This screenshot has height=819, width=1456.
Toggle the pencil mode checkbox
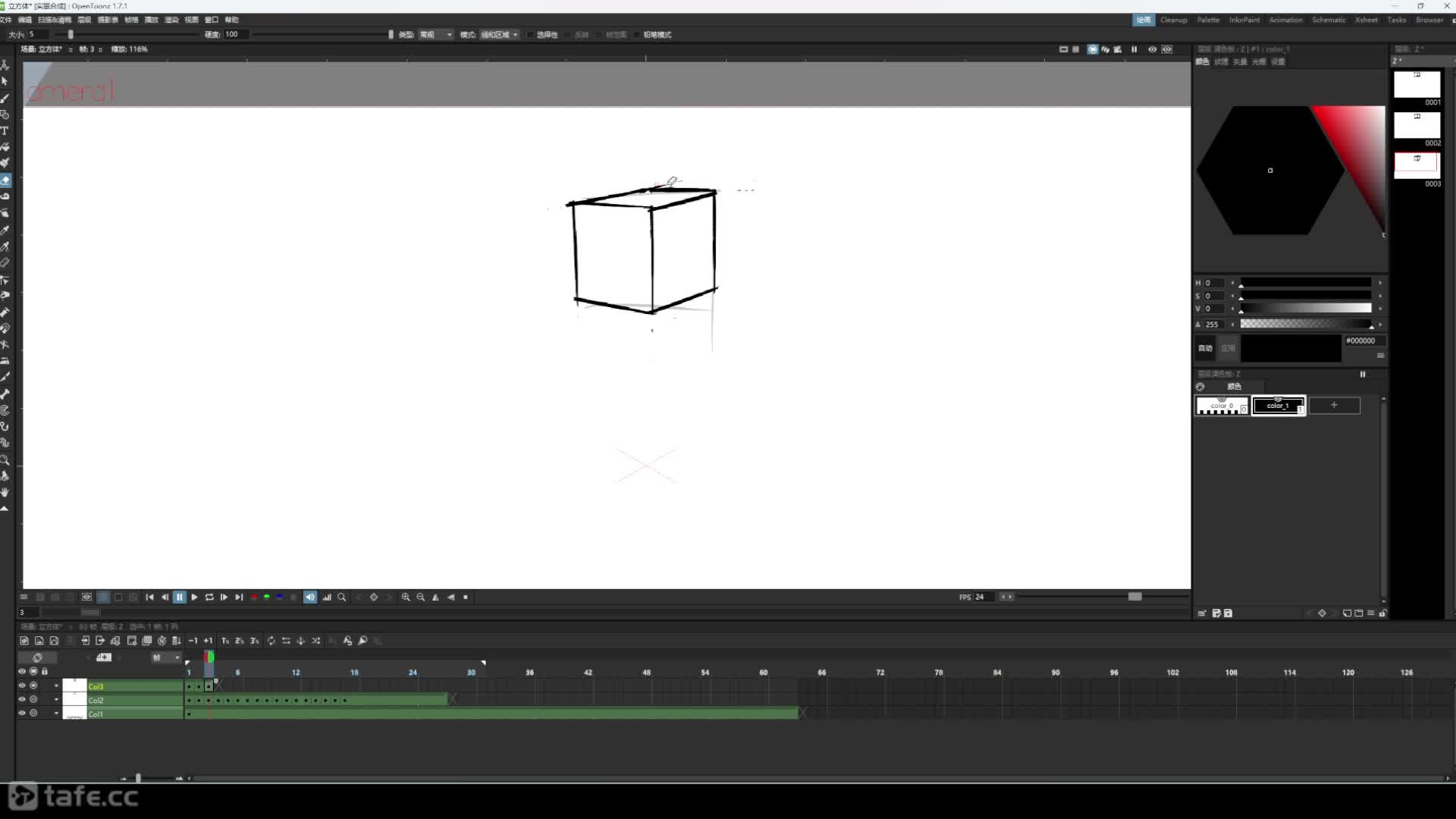click(x=637, y=35)
